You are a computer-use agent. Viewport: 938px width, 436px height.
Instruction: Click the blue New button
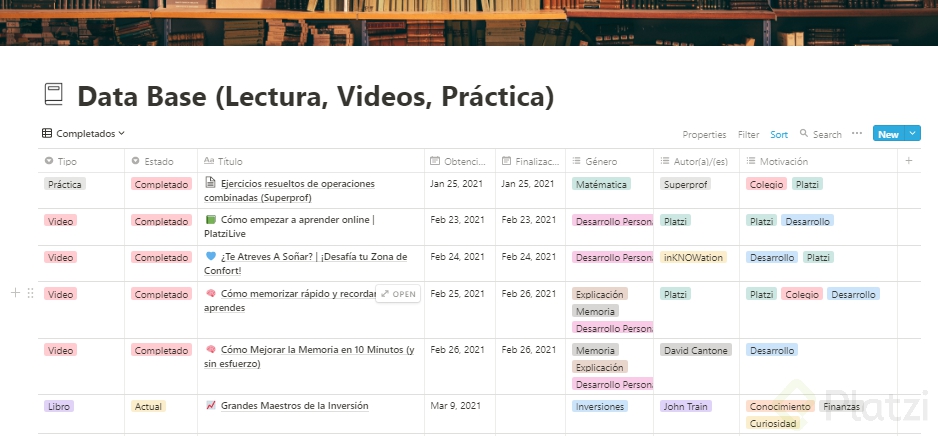pyautogui.click(x=887, y=134)
